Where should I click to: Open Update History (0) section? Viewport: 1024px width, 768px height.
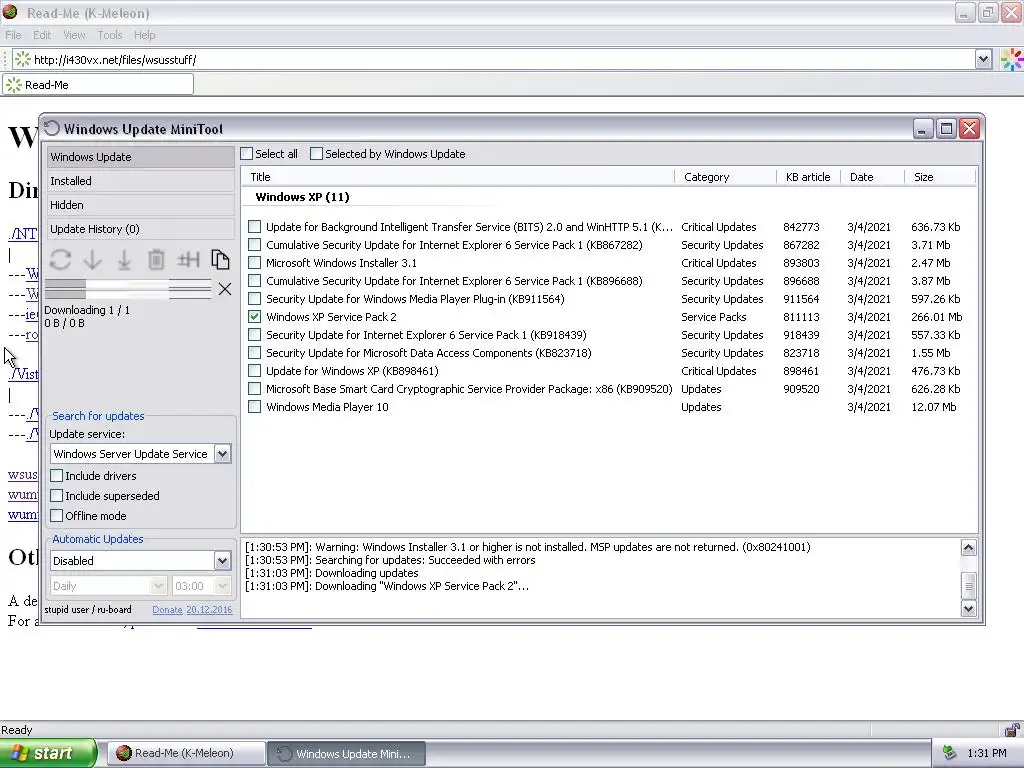tap(140, 229)
